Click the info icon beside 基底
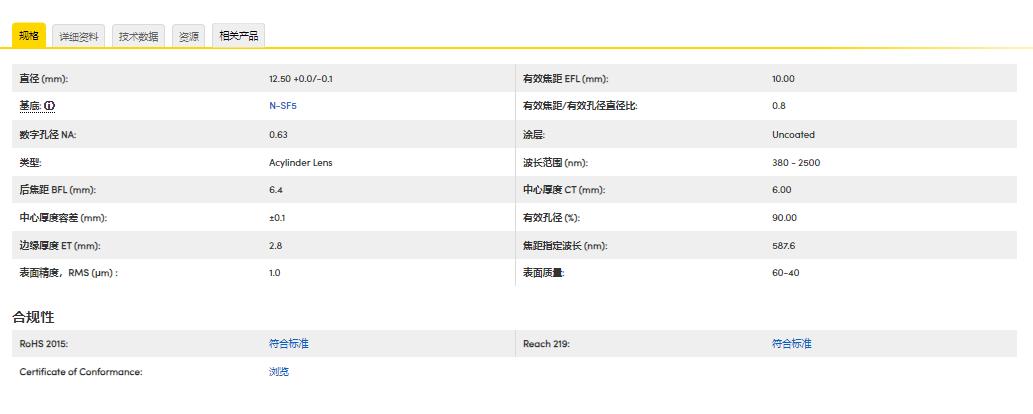 click(x=50, y=106)
